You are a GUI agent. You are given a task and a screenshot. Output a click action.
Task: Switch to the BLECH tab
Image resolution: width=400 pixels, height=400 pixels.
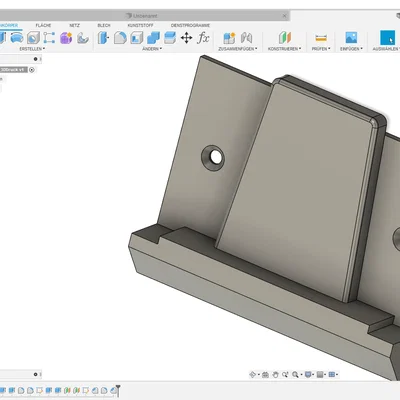pos(104,25)
